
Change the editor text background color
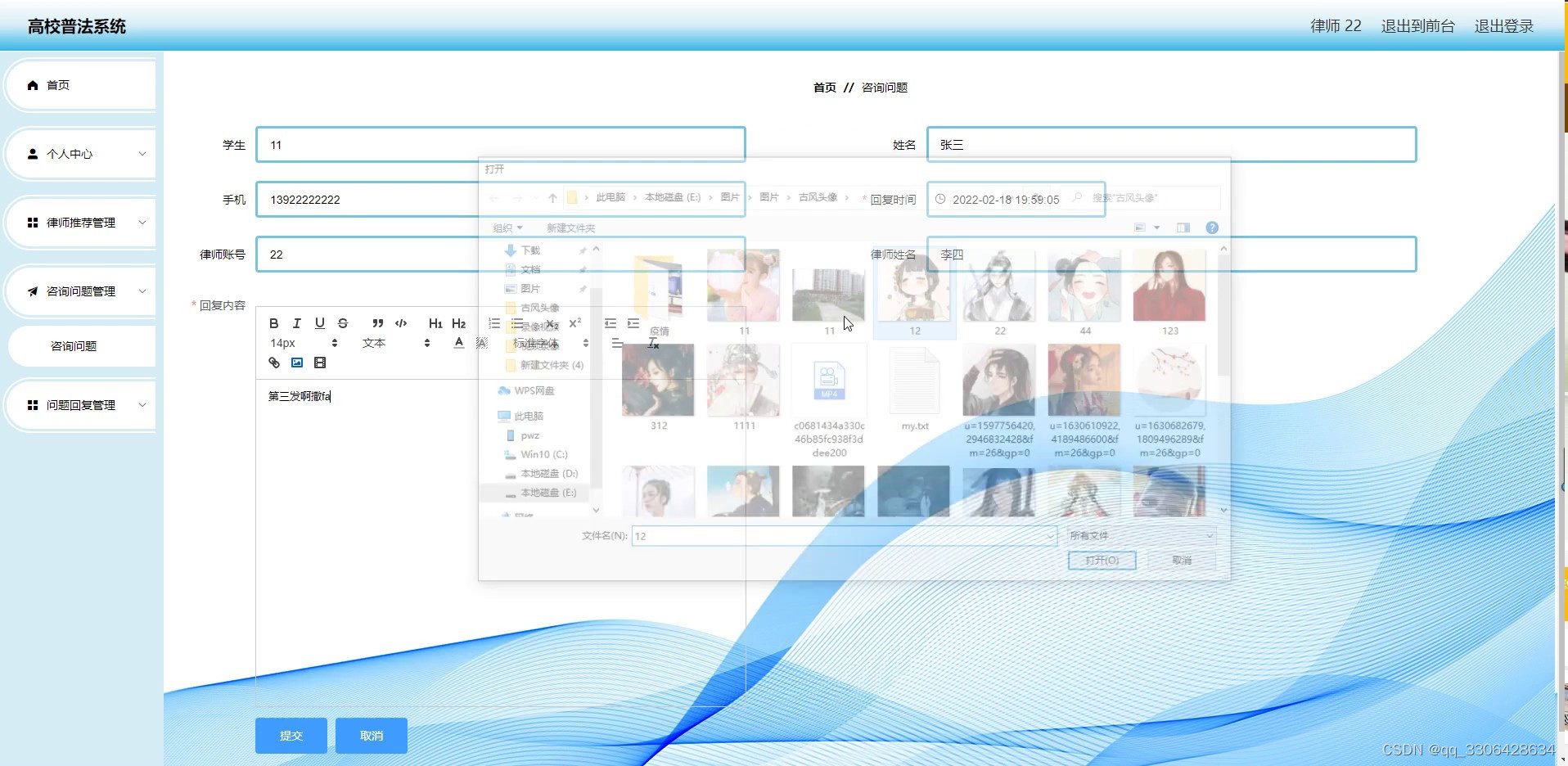click(x=482, y=343)
